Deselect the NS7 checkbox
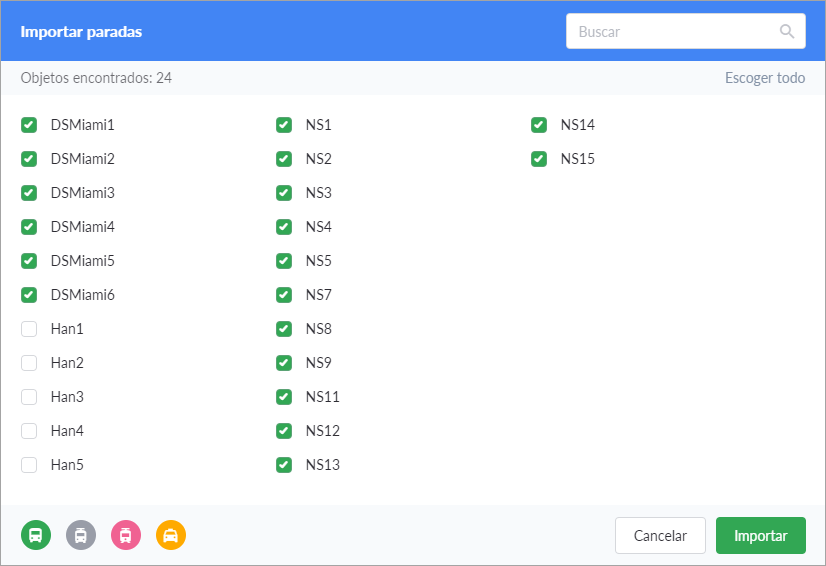 284,295
